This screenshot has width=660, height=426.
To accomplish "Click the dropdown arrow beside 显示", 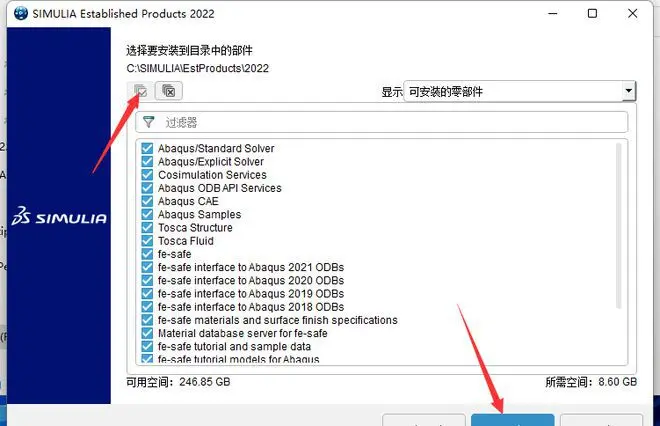I will coord(629,91).
